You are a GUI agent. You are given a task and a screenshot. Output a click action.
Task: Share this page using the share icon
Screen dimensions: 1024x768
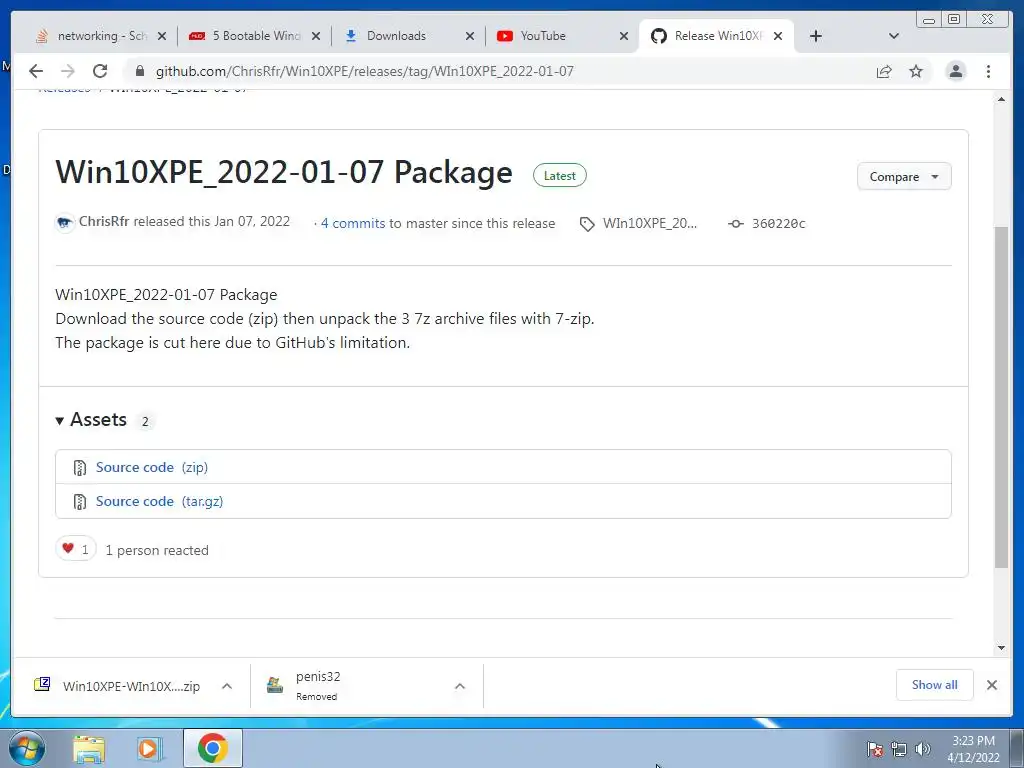[x=884, y=71]
